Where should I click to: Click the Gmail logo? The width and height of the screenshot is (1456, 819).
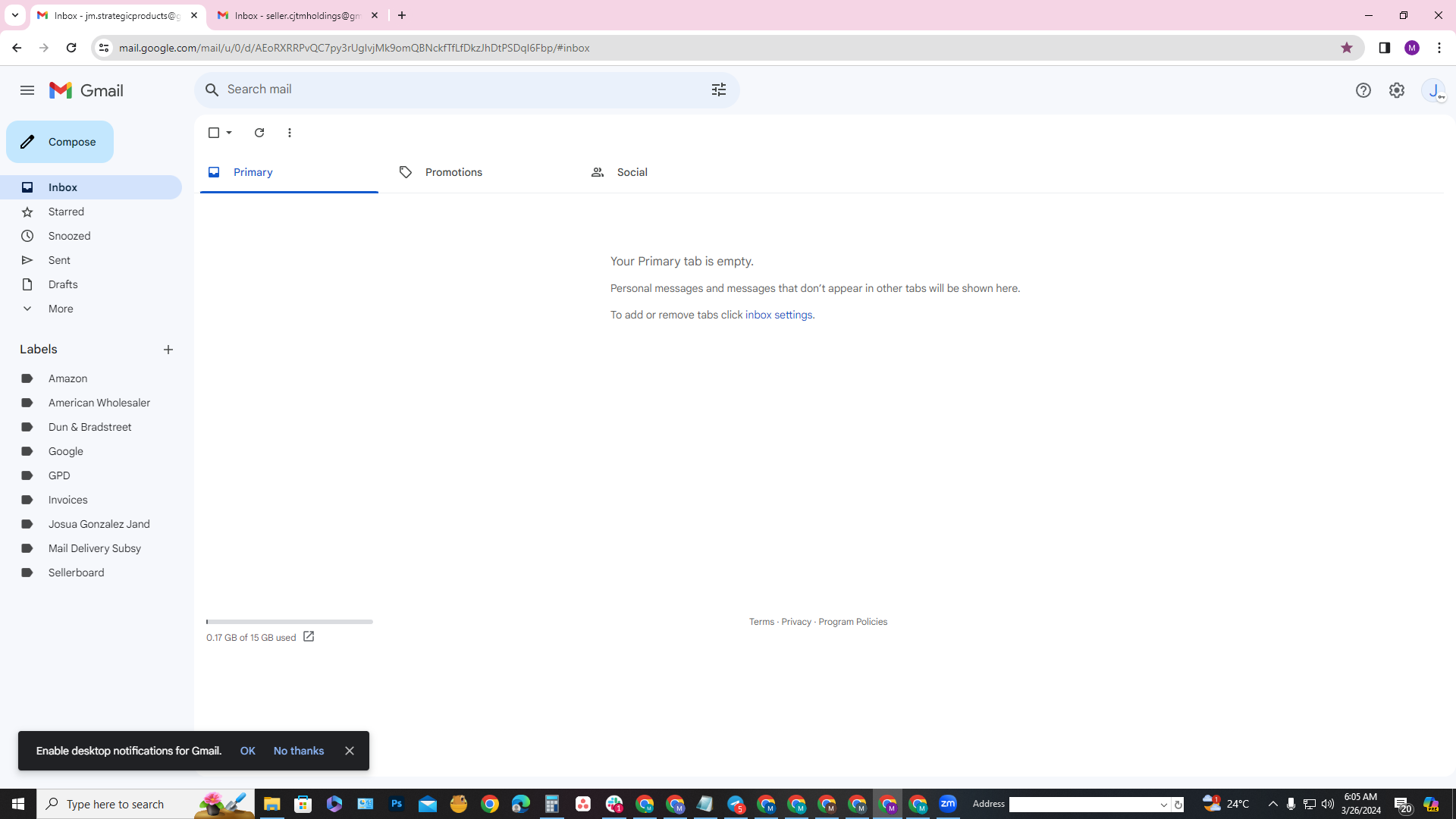coord(86,90)
